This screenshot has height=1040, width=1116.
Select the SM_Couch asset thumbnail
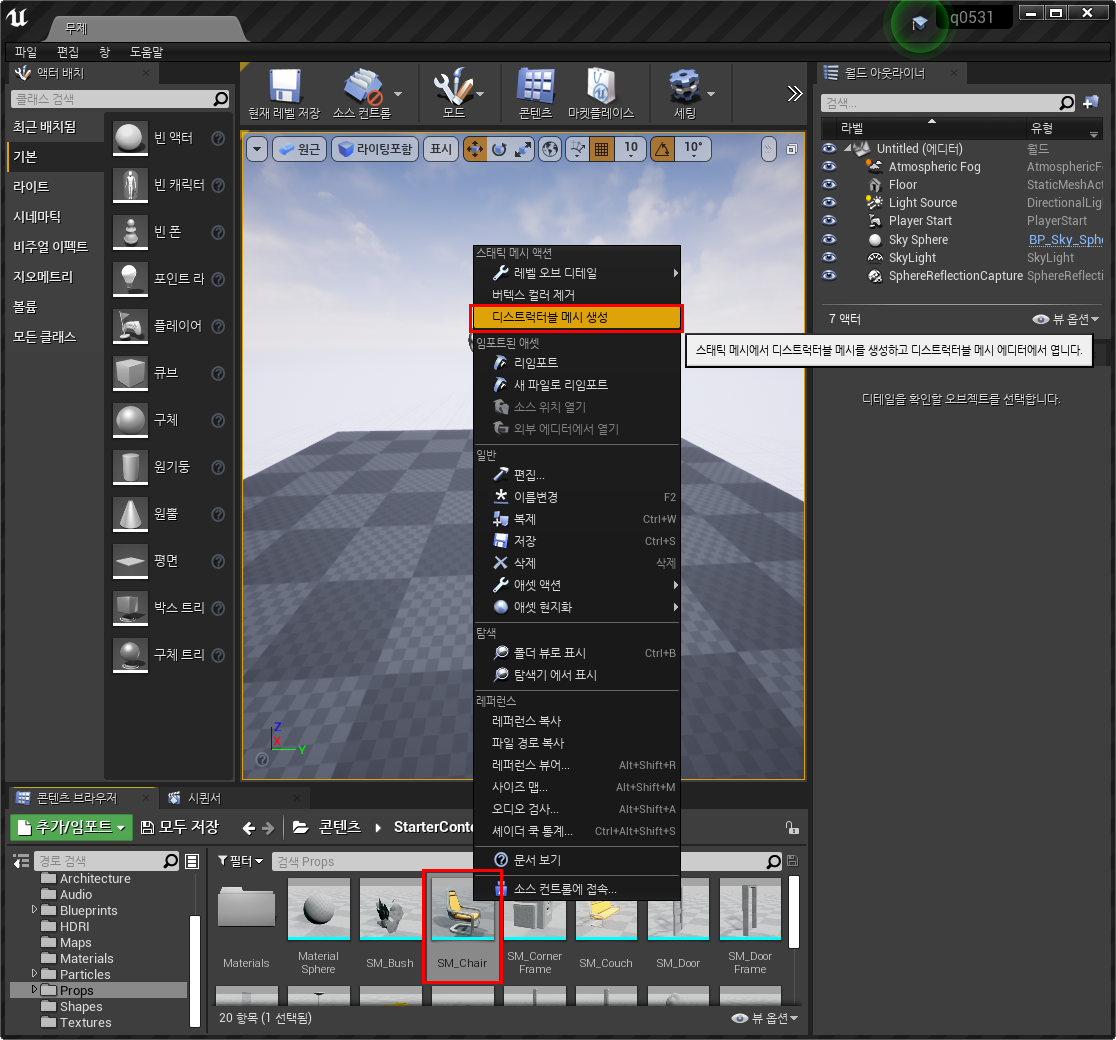pos(606,909)
